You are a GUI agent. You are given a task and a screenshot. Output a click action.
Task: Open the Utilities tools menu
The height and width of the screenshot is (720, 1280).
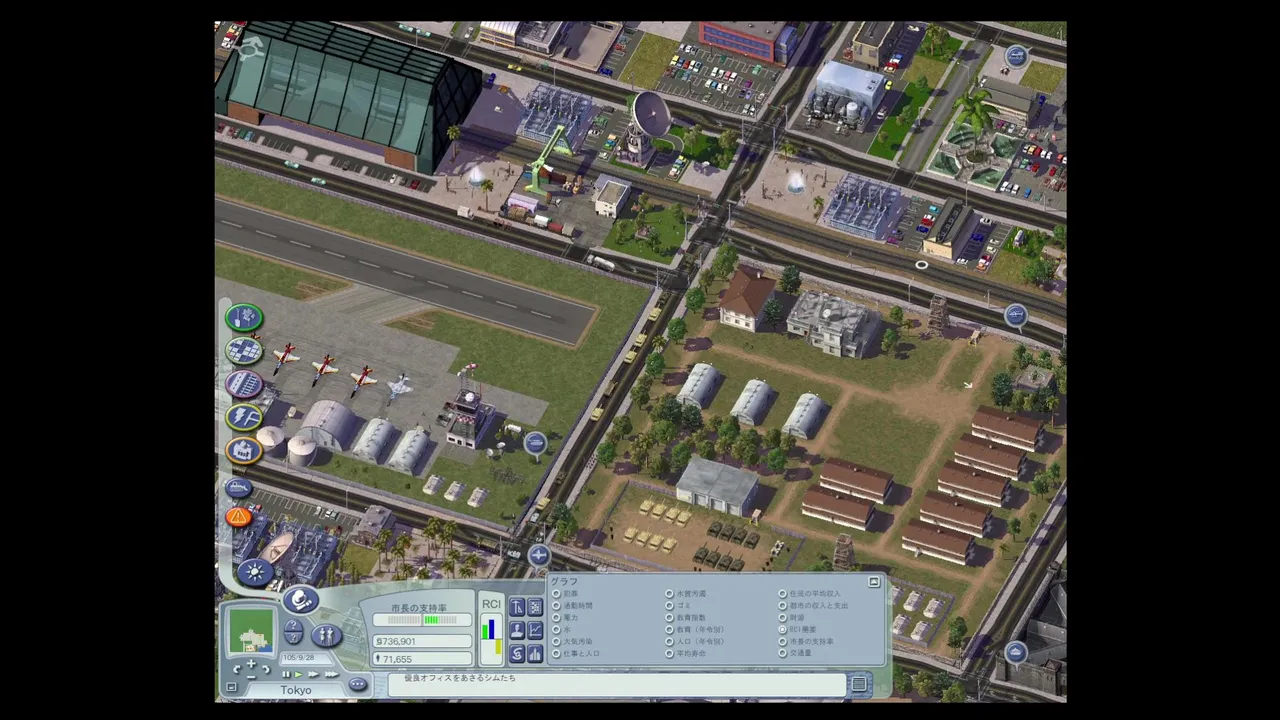[244, 417]
